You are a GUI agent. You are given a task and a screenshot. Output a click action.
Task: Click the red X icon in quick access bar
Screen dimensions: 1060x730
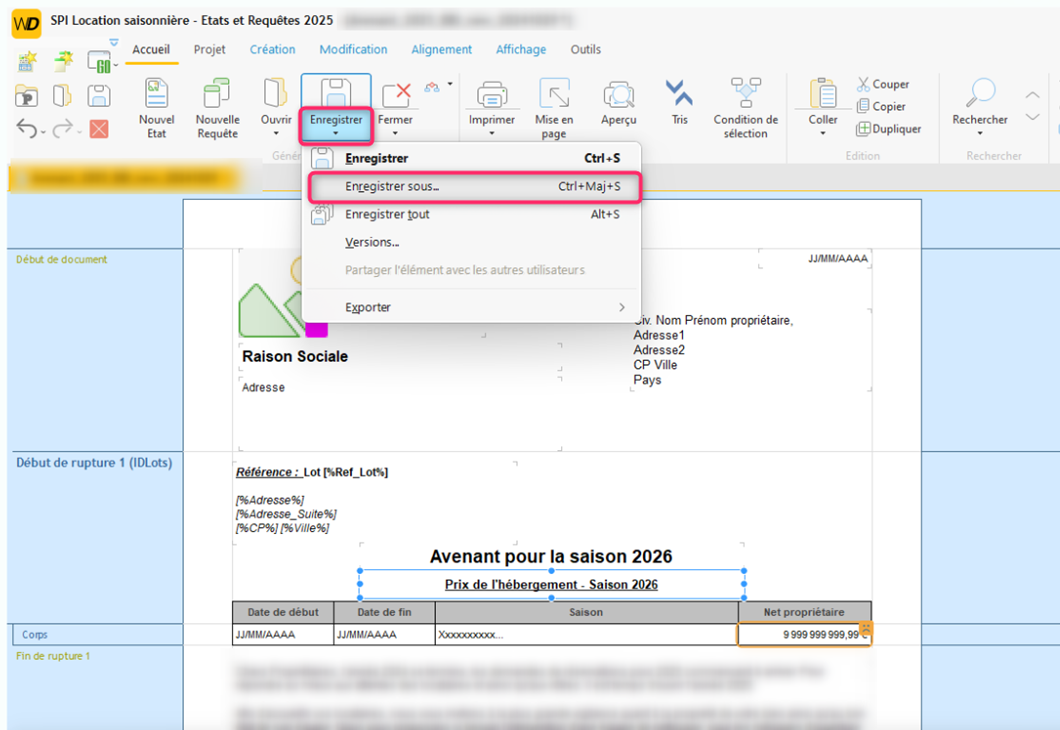click(98, 128)
